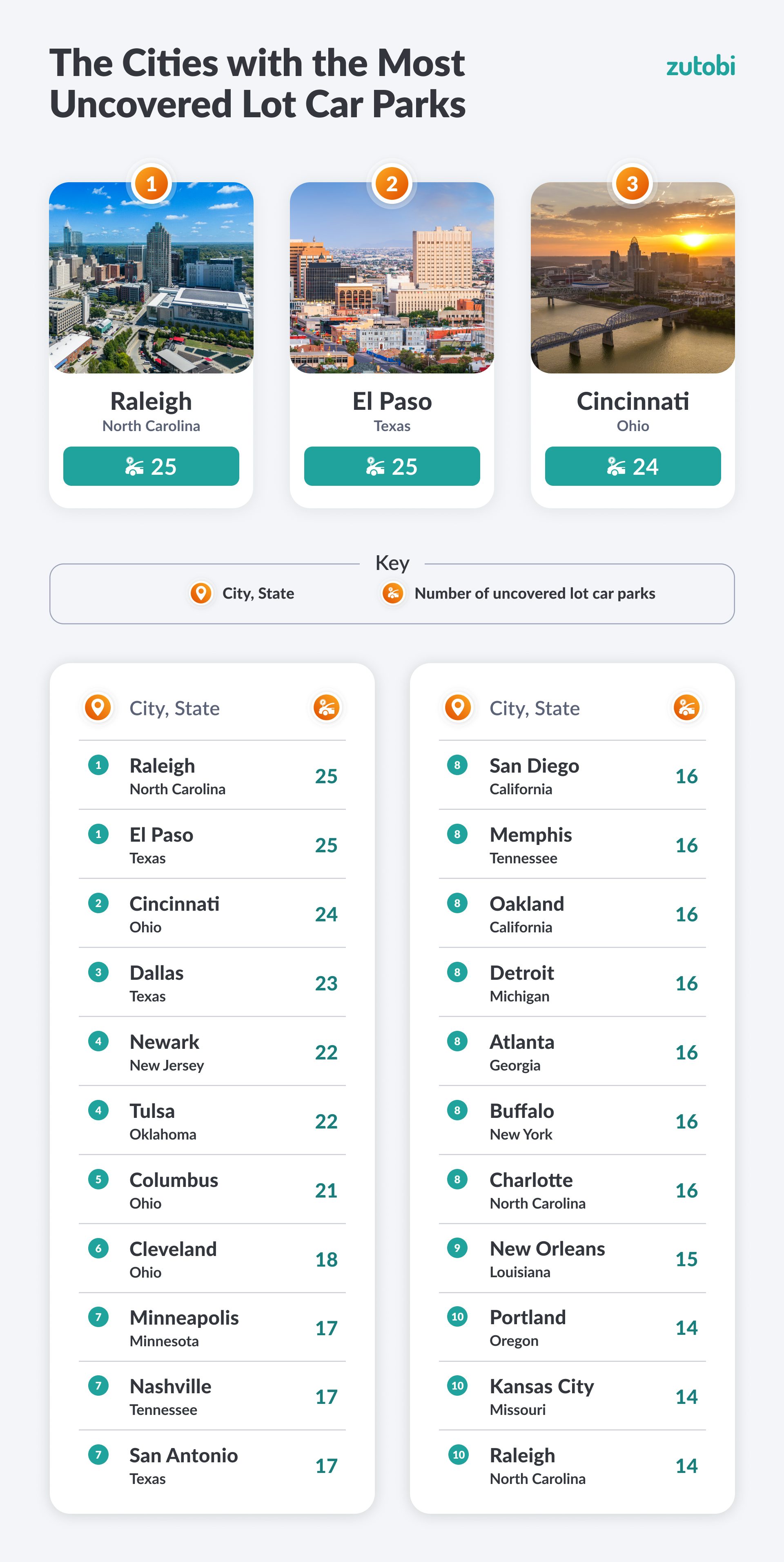Click the Cincinnati 24 car parks button
784x1562 pixels.
[x=633, y=466]
